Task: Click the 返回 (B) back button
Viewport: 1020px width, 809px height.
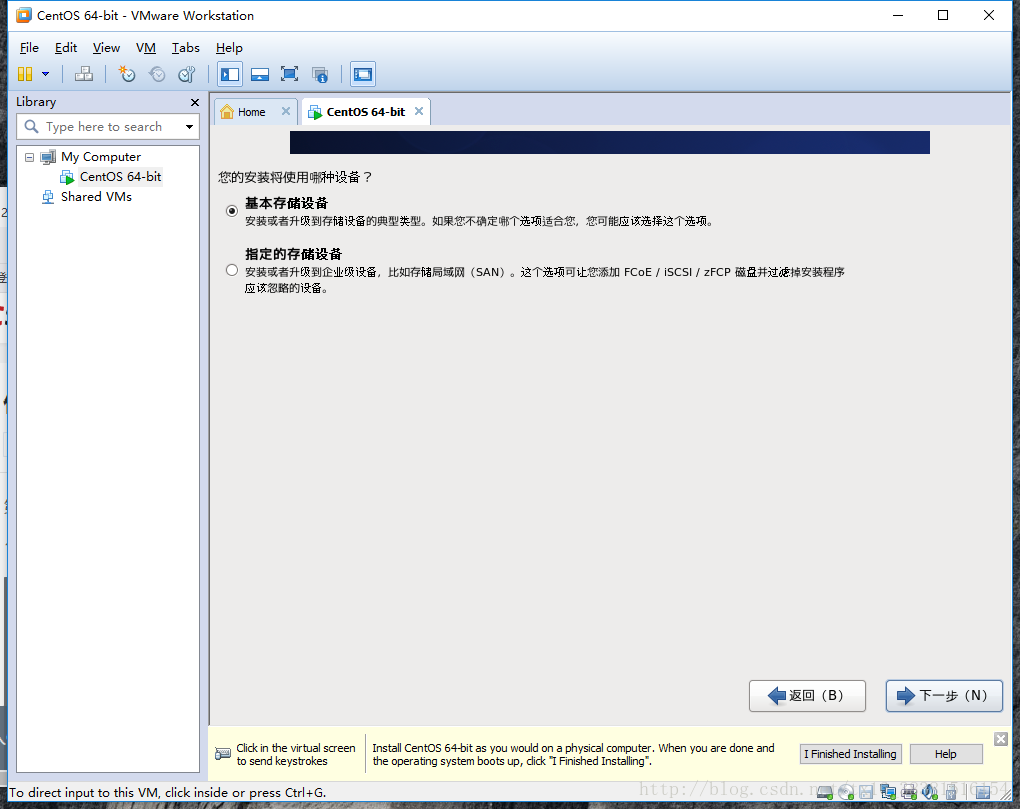Action: 807,696
